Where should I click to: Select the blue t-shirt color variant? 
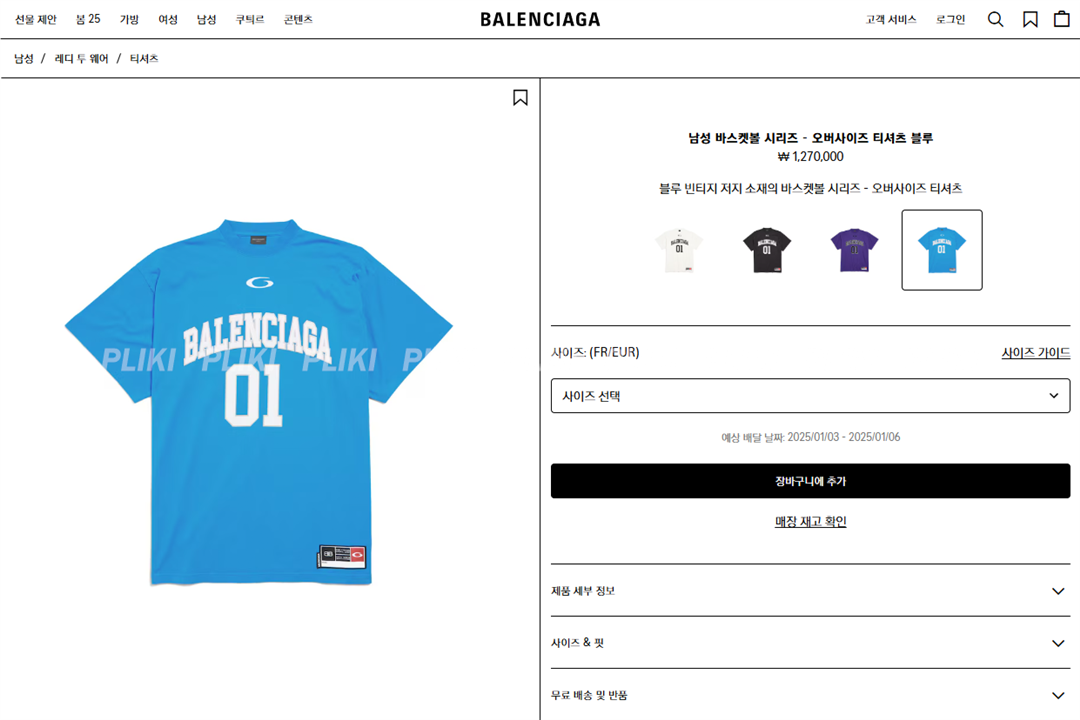pyautogui.click(x=942, y=250)
